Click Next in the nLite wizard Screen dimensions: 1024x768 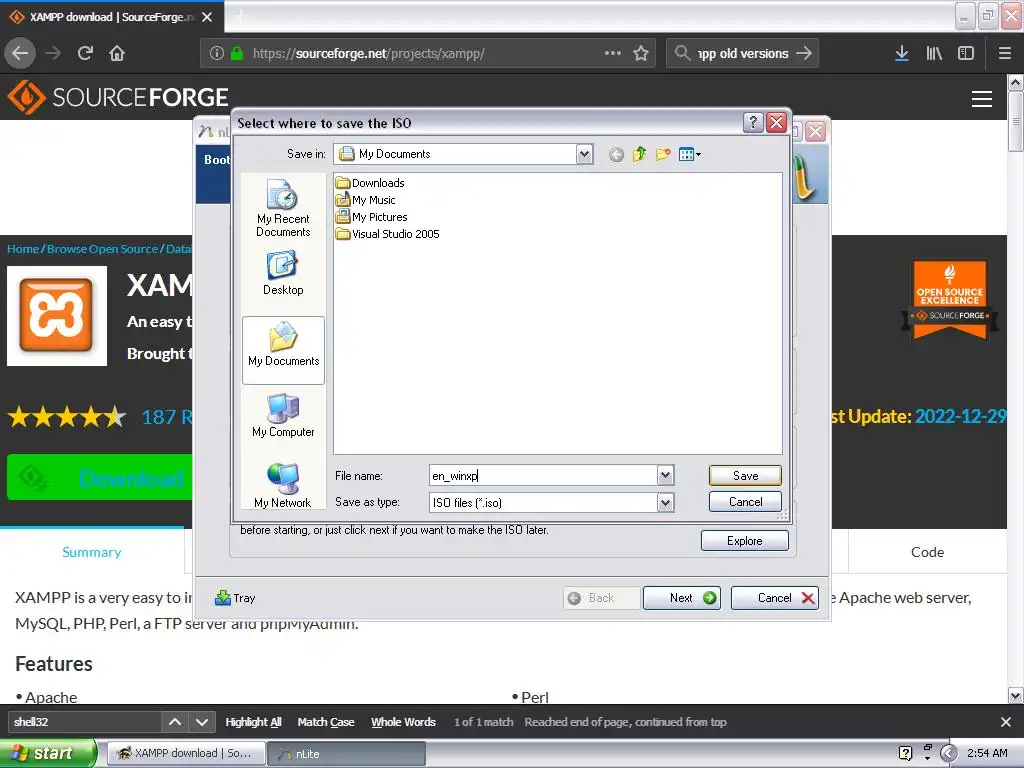(x=682, y=598)
